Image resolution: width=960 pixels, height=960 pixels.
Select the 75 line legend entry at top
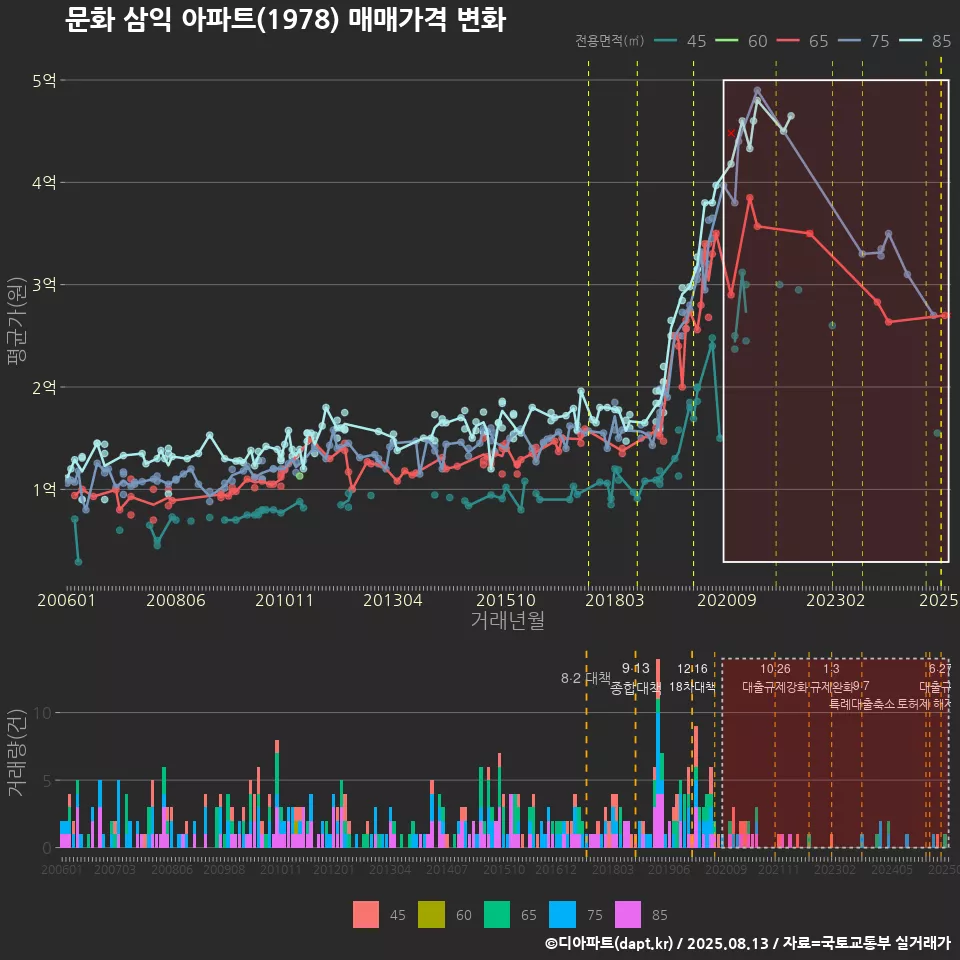(864, 41)
